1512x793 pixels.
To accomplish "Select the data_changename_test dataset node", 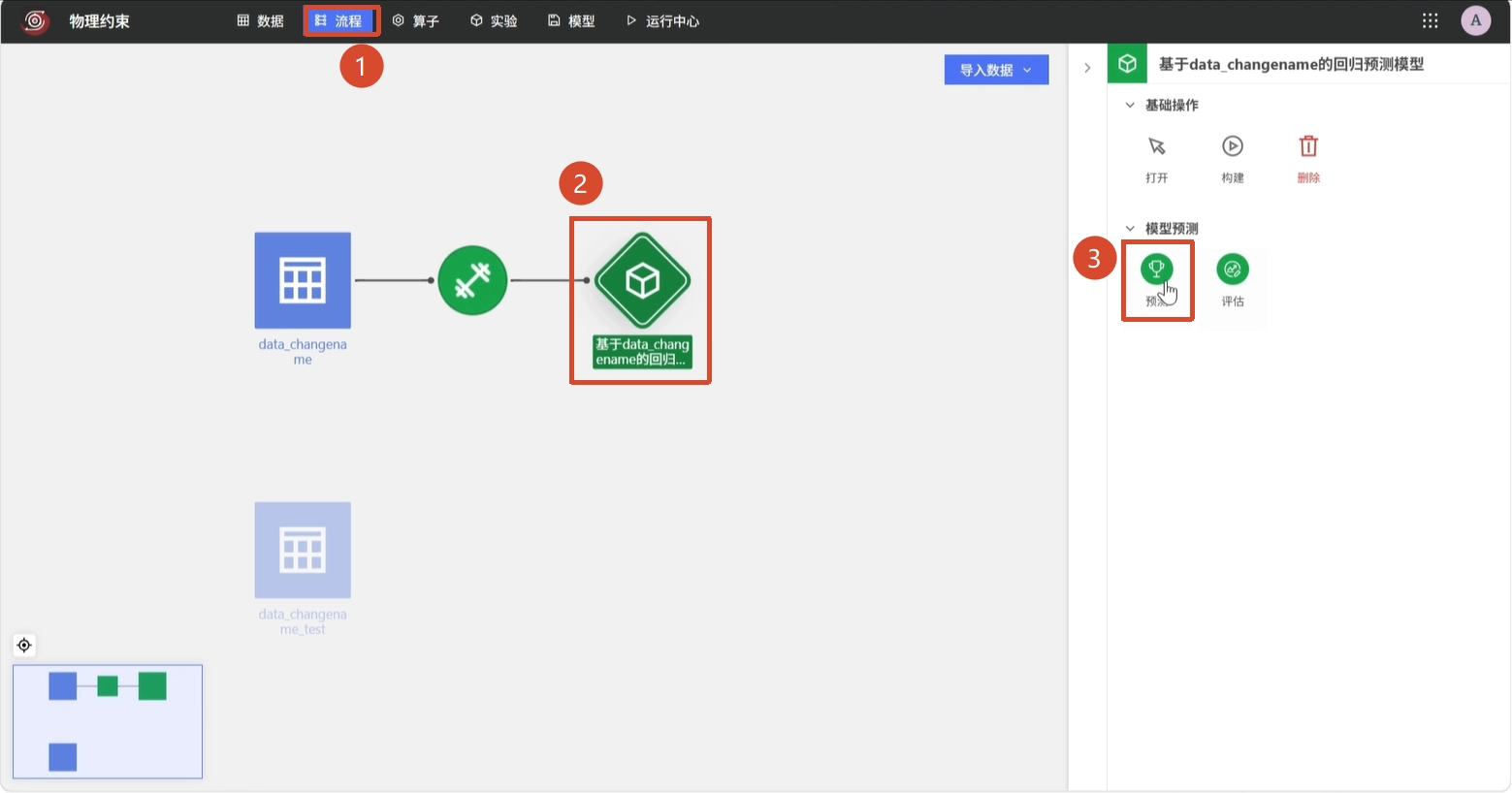I will pyautogui.click(x=303, y=550).
